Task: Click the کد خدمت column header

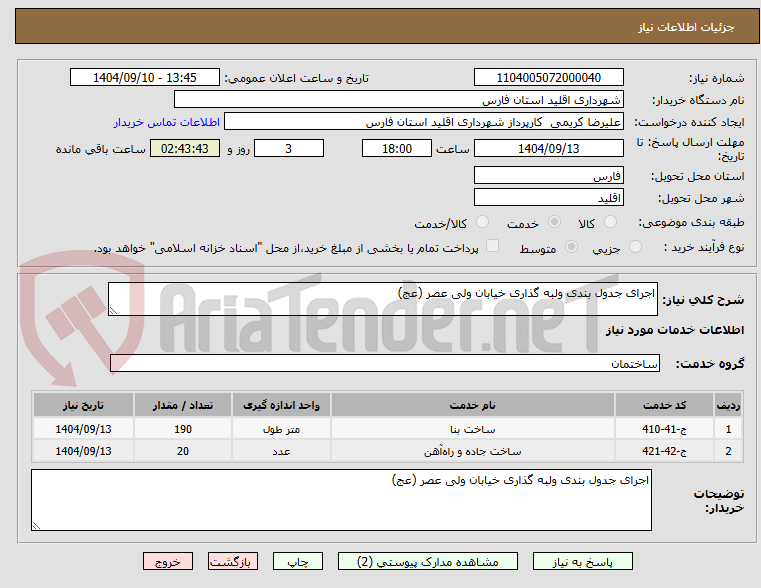Action: 664,405
